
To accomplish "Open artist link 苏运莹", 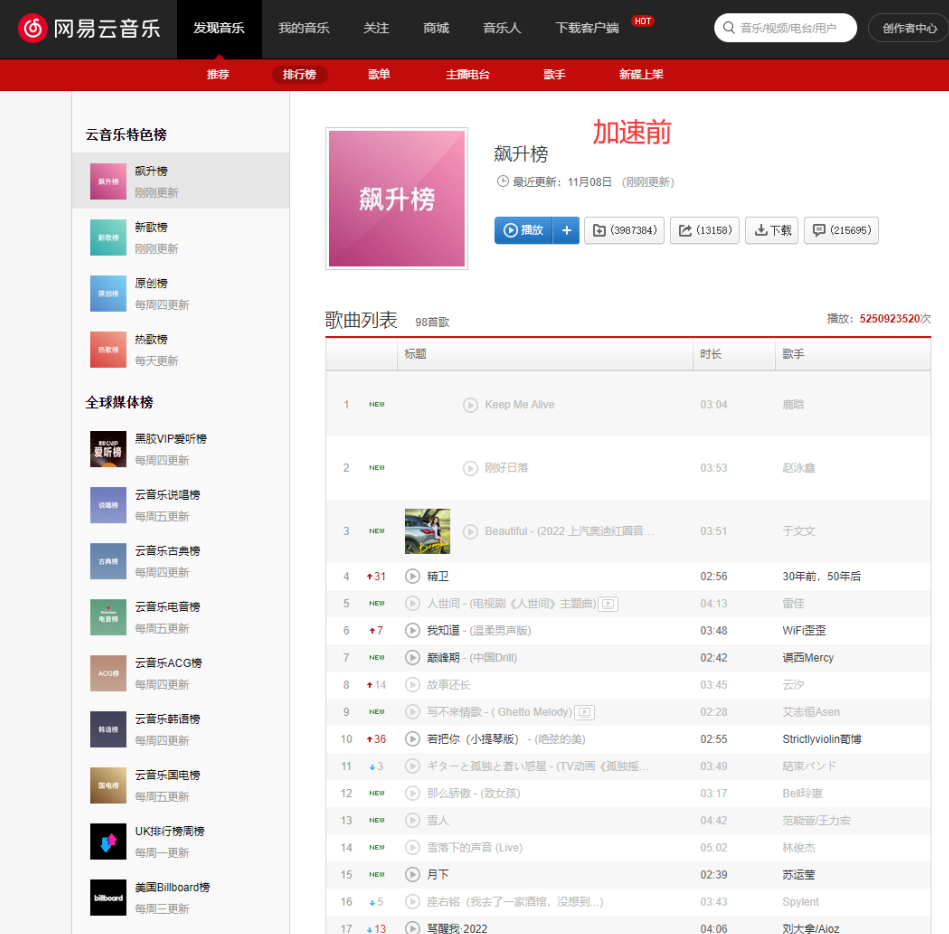I will tap(798, 875).
